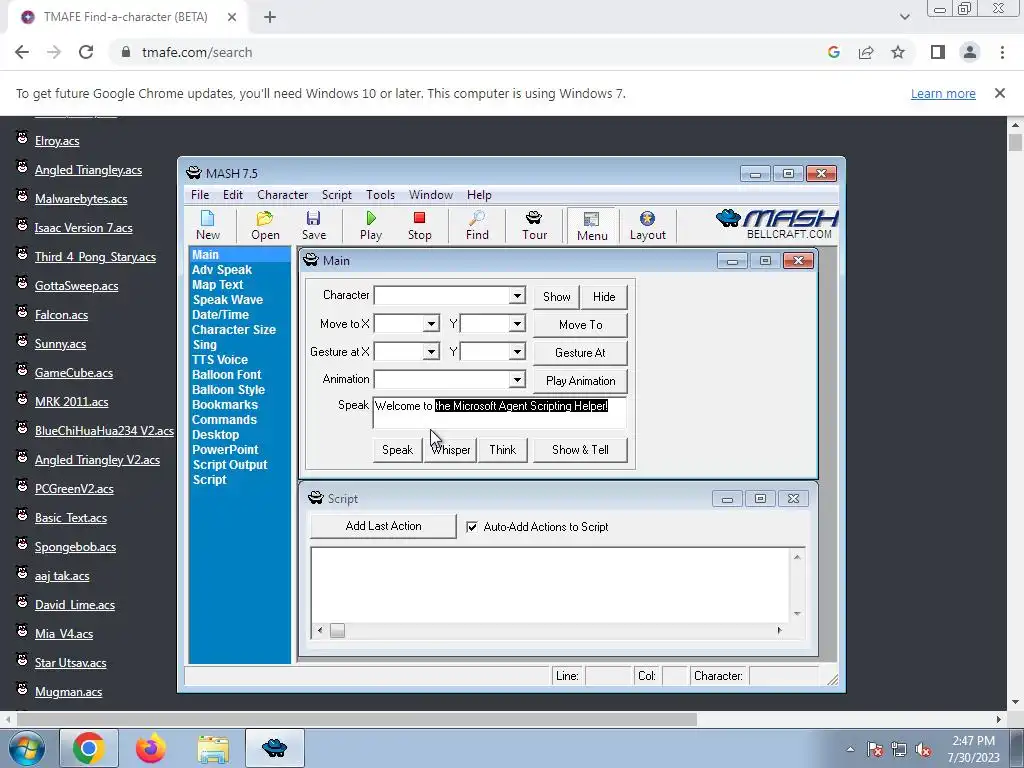Open Chrome three-dot menu

[x=1002, y=52]
